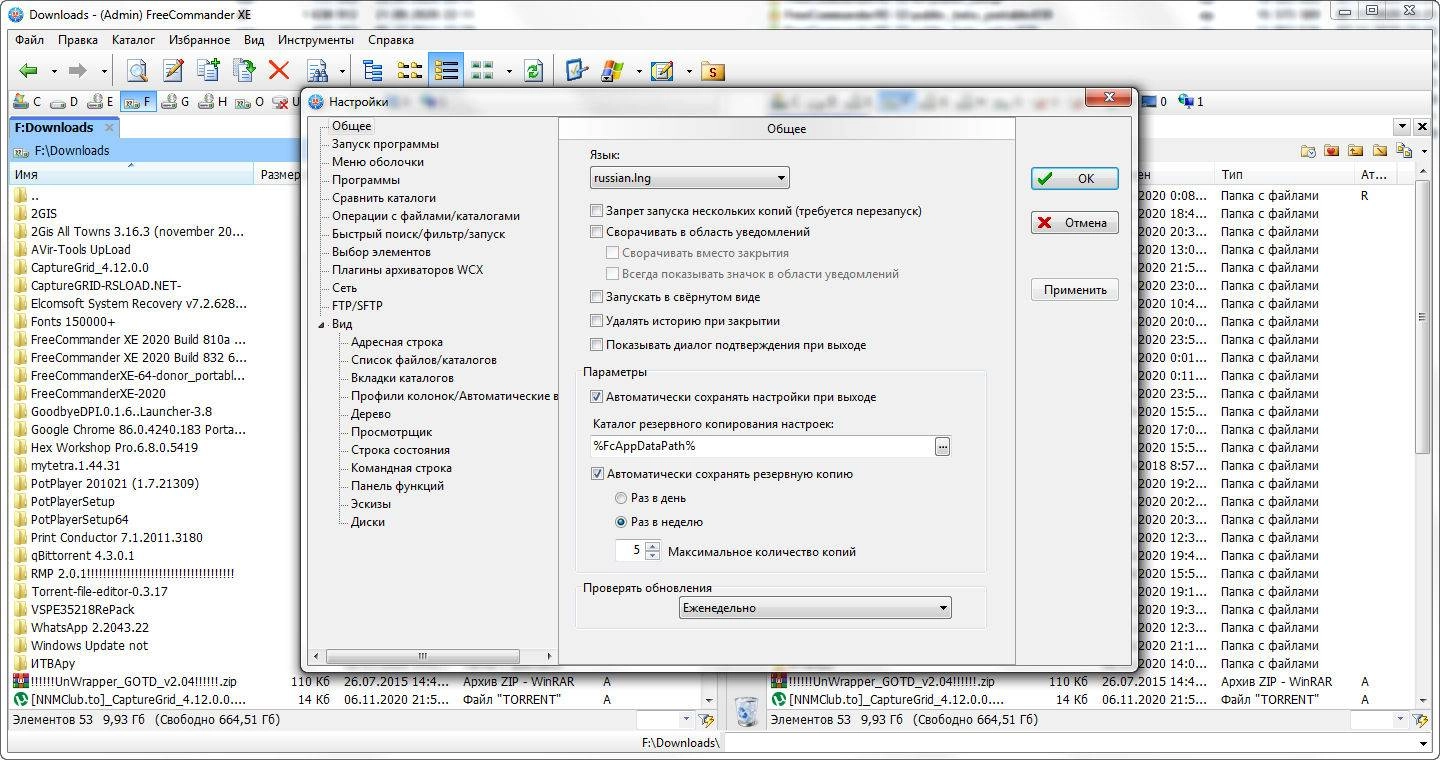Open the 'Каталог' menu

point(133,40)
